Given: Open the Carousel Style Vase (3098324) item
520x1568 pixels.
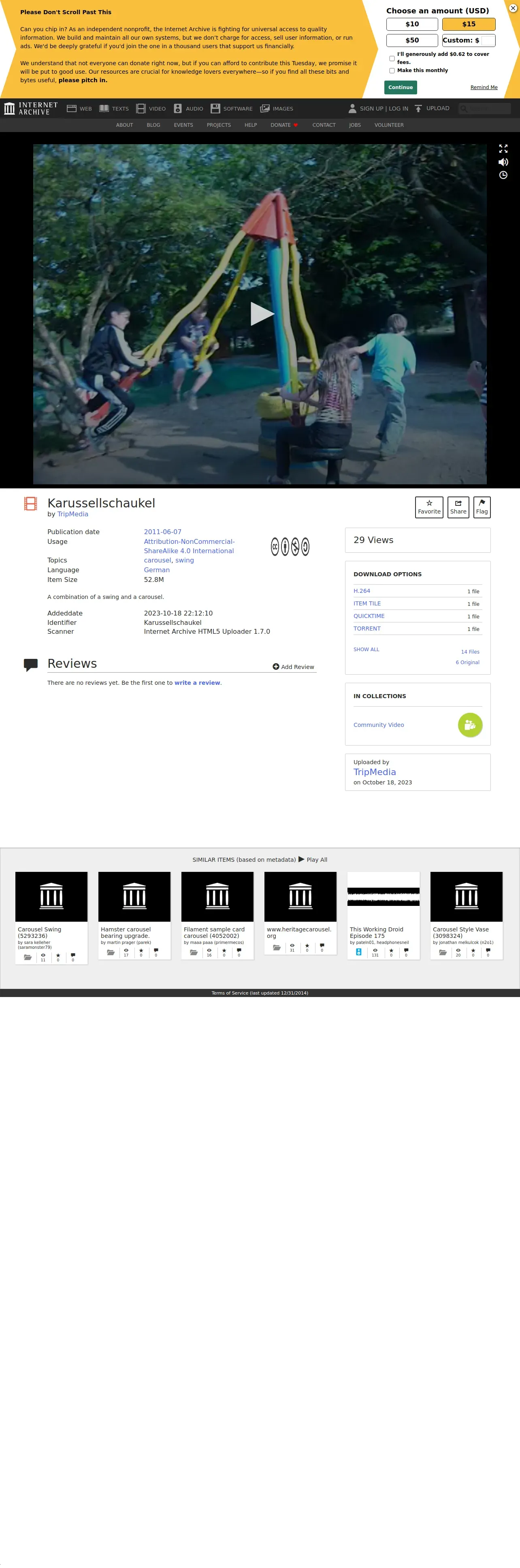Looking at the screenshot, I should coord(467,916).
